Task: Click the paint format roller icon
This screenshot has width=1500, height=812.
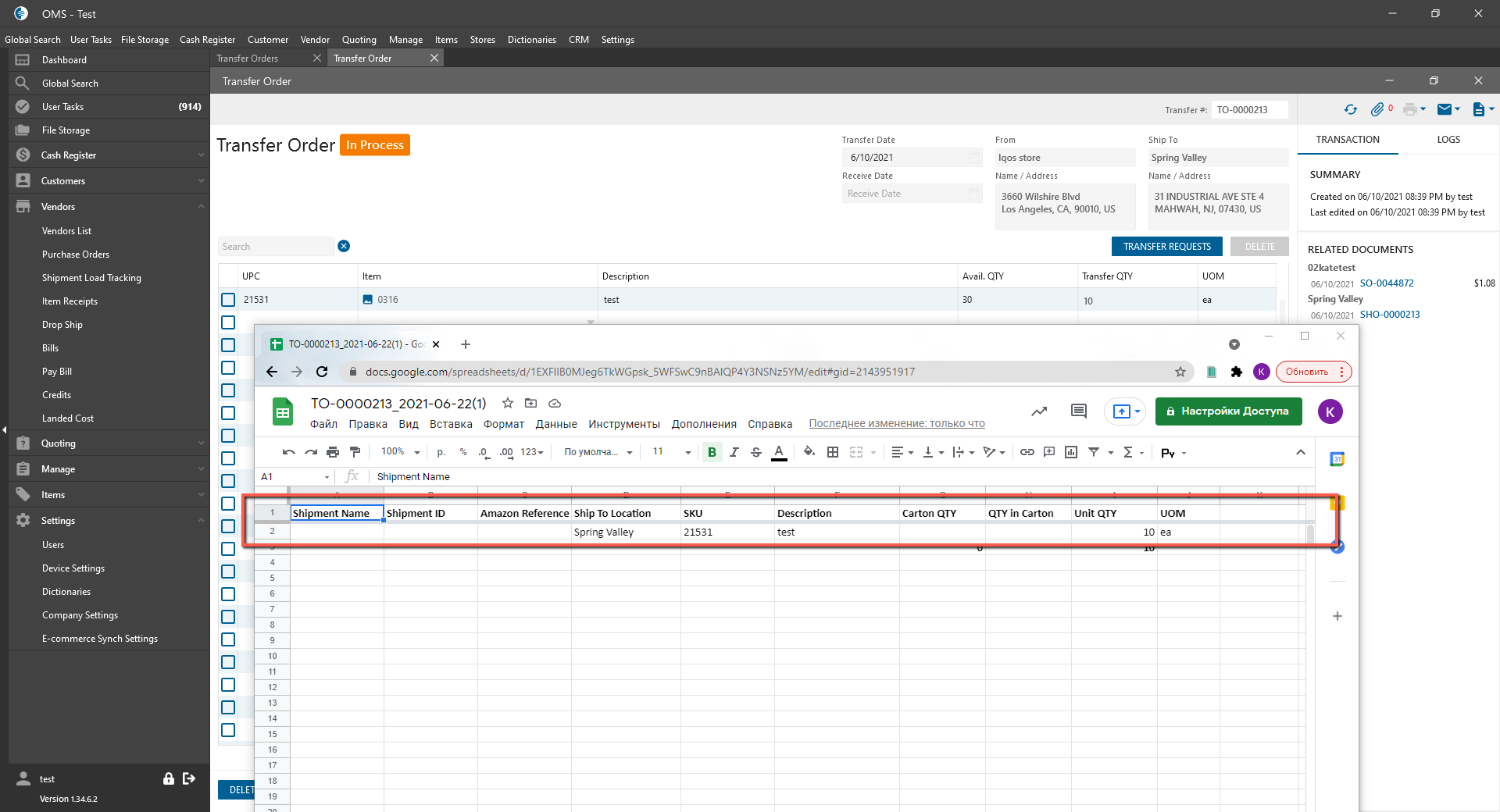Action: (355, 452)
